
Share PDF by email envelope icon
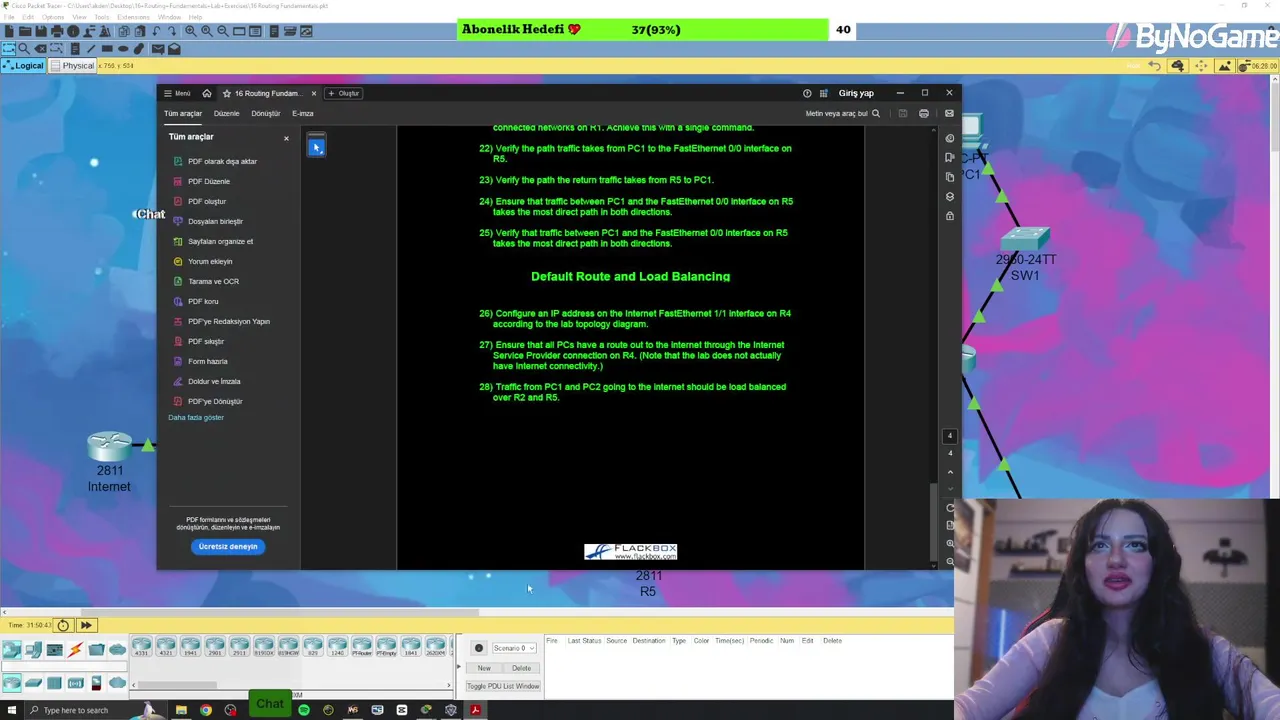coord(949,114)
